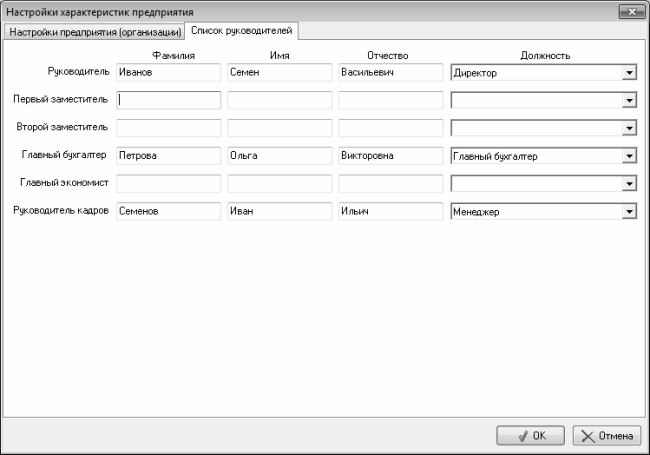Switch to Настройки предприятия (организации) tab
This screenshot has width=650, height=455.
pyautogui.click(x=95, y=32)
